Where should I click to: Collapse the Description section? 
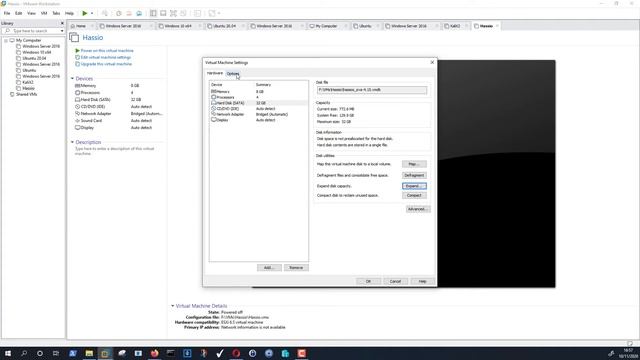click(x=72, y=142)
